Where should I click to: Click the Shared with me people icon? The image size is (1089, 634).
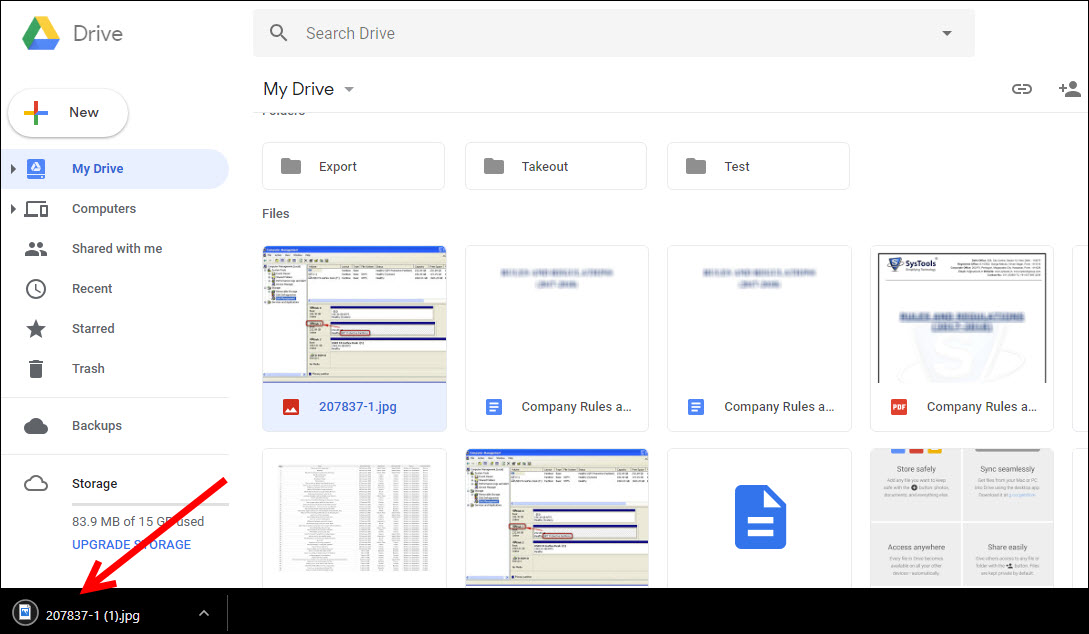tap(36, 249)
